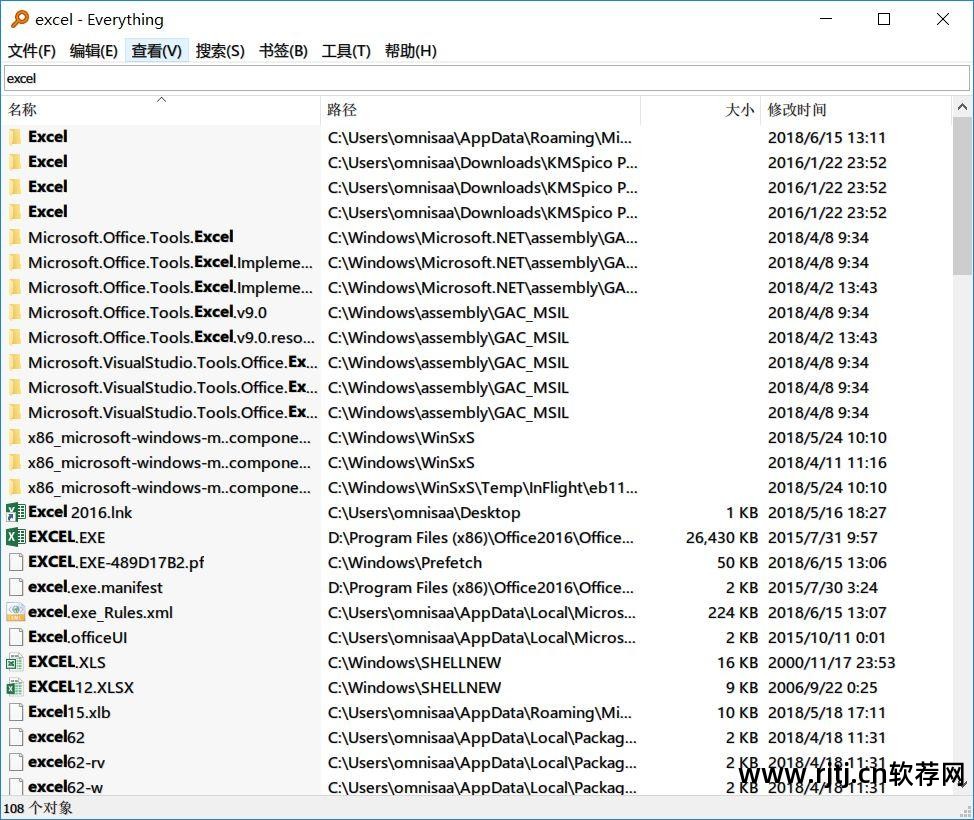Click the XML icon of excel.exe_Rules.xml
The height and width of the screenshot is (820, 974).
16,612
